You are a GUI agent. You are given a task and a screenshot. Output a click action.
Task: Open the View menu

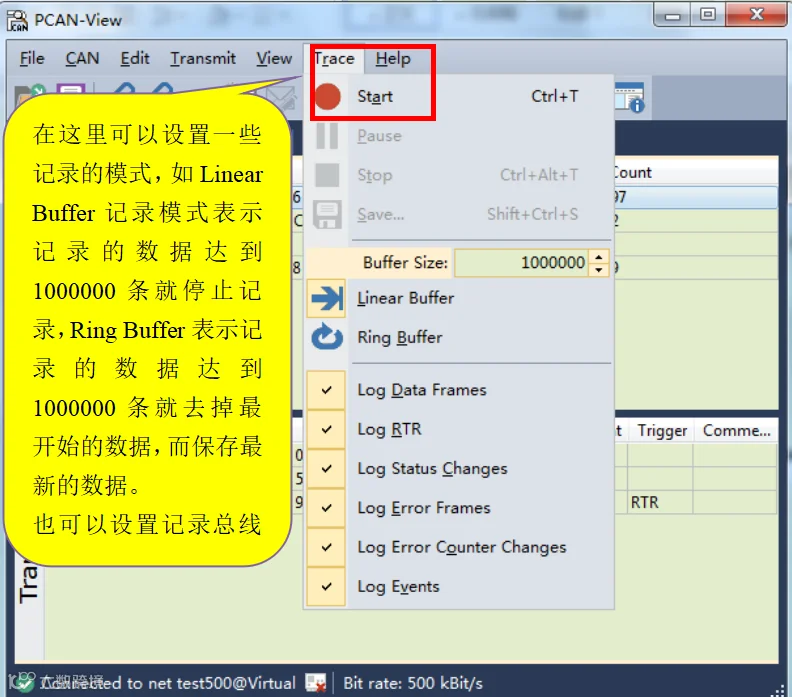pyautogui.click(x=274, y=59)
